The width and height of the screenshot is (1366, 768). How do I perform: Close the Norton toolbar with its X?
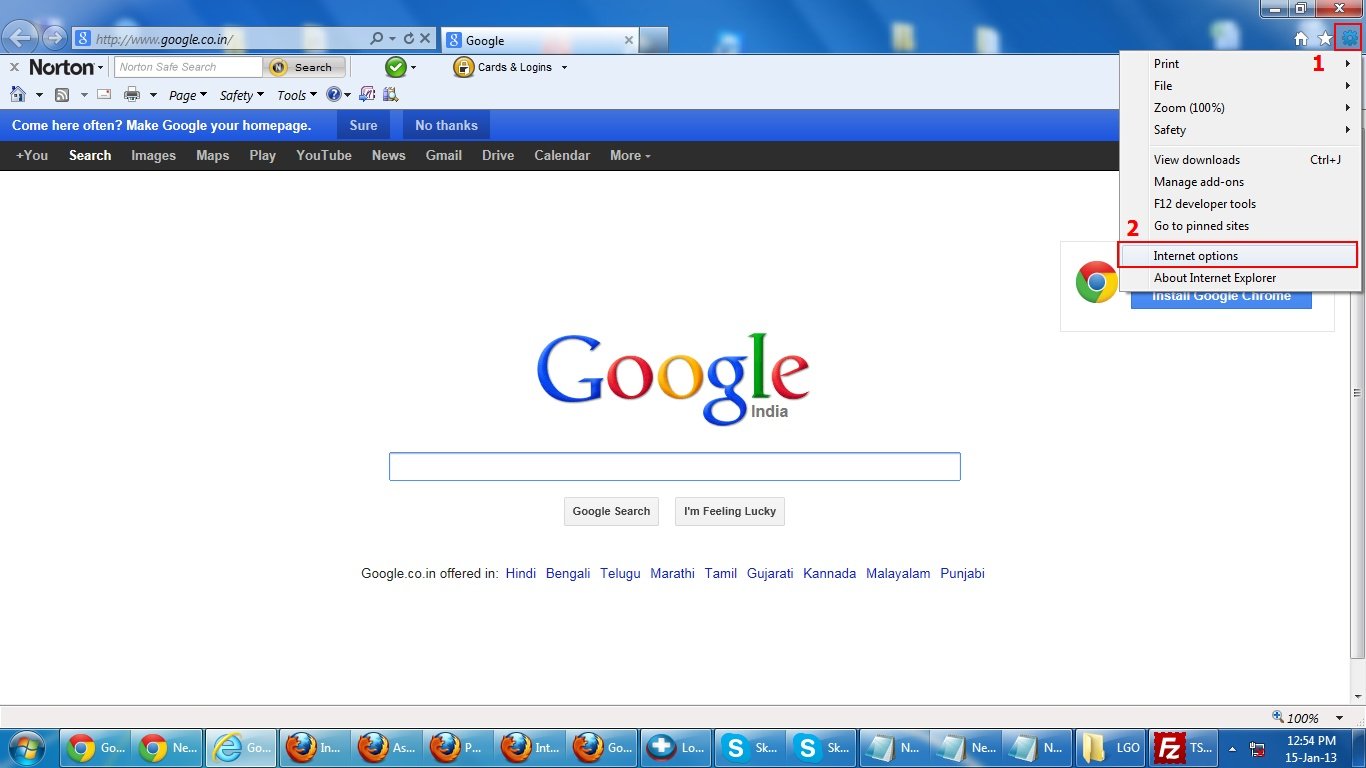tap(14, 67)
